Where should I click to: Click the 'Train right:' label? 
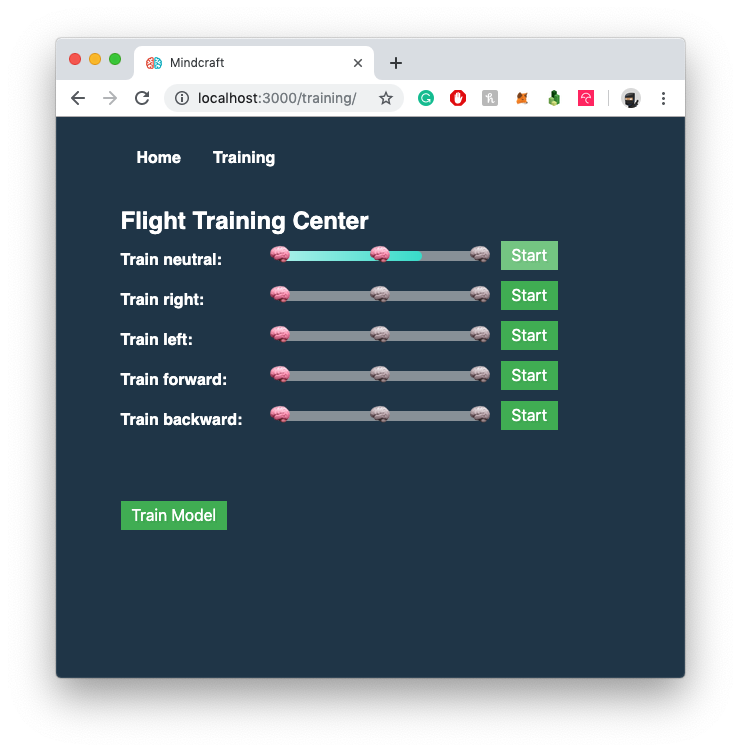[x=162, y=299]
